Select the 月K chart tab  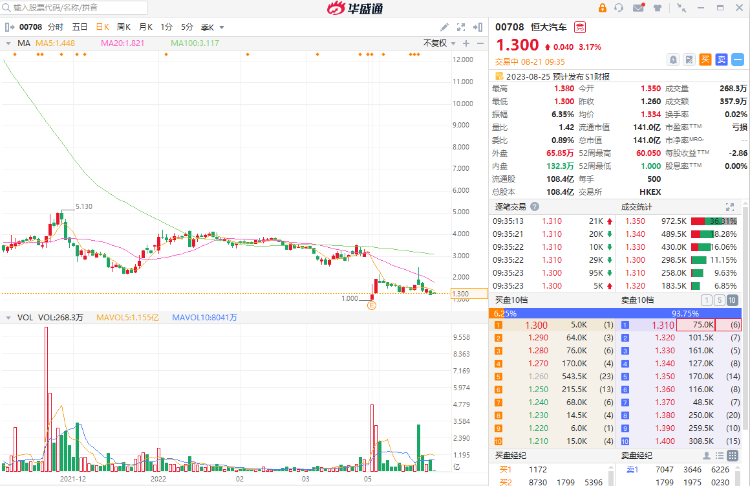click(145, 27)
